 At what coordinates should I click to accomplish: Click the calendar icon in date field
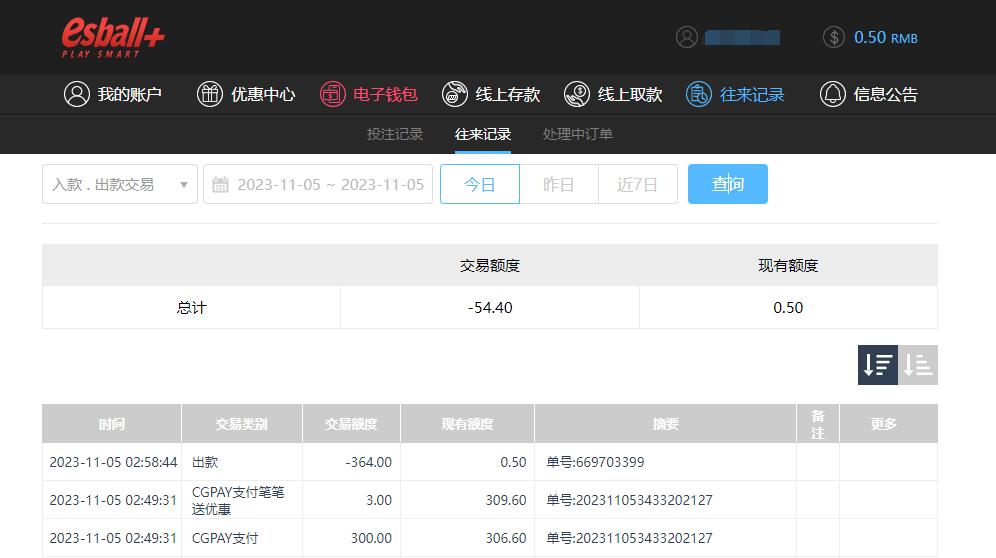(x=220, y=184)
